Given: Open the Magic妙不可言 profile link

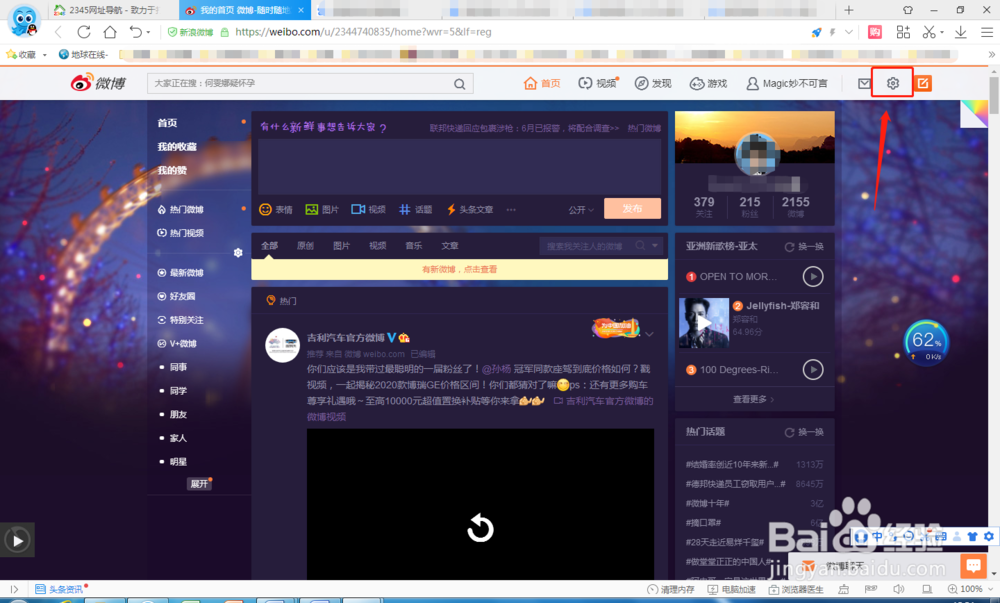Looking at the screenshot, I should [787, 84].
